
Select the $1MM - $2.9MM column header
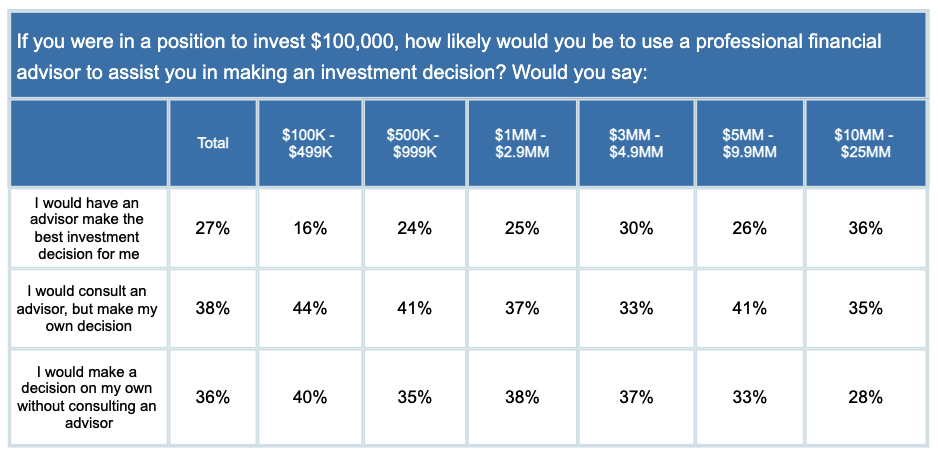(522, 143)
